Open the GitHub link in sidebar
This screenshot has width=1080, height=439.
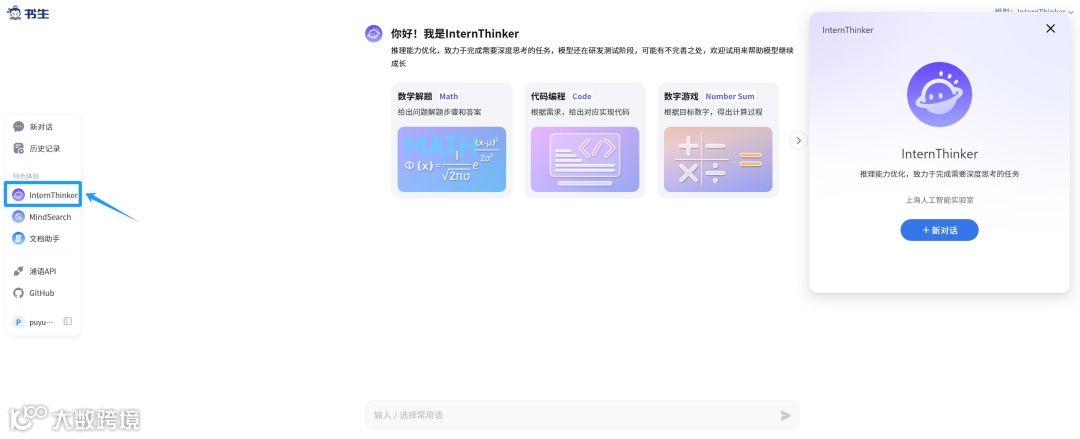coord(34,293)
